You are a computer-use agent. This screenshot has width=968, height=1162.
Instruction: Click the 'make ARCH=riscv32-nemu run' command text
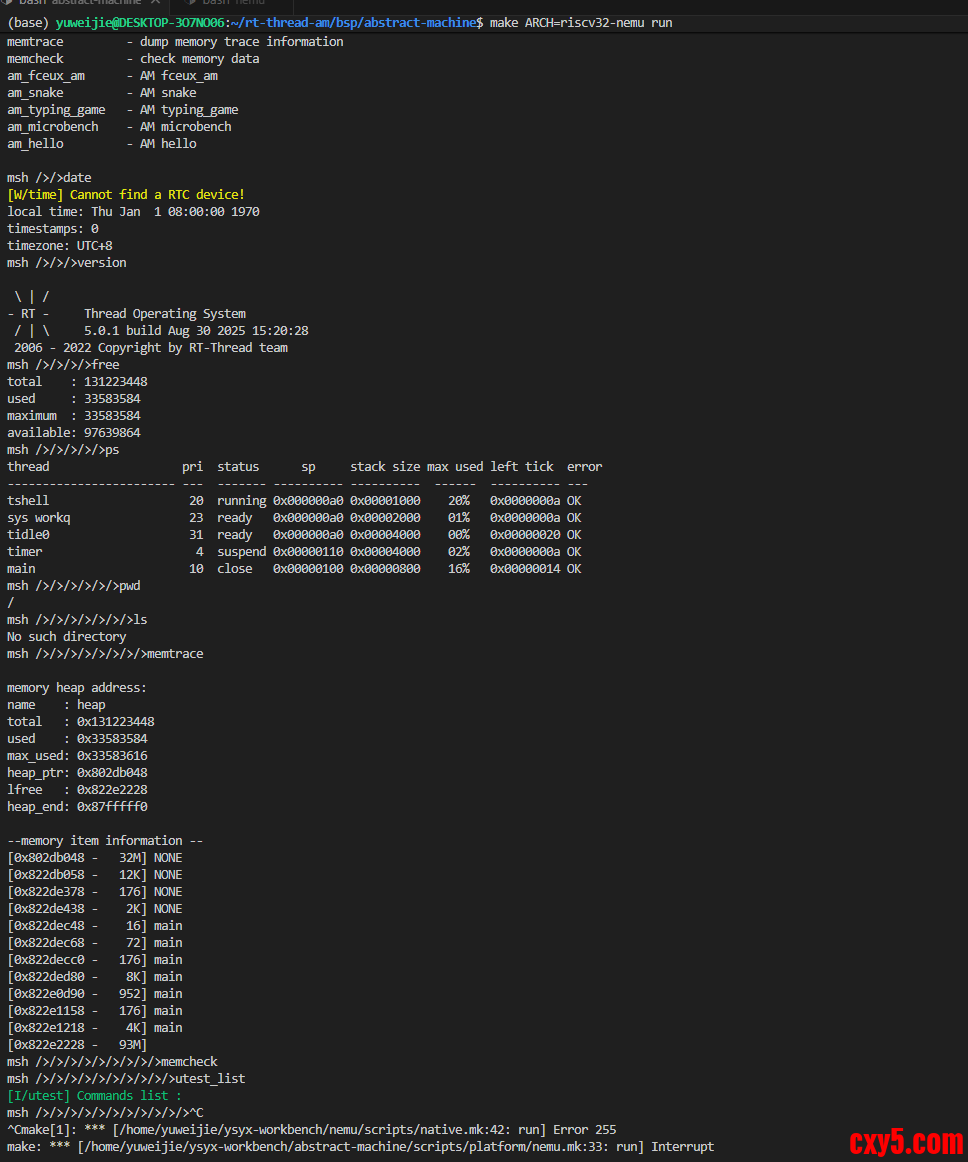[x=581, y=22]
